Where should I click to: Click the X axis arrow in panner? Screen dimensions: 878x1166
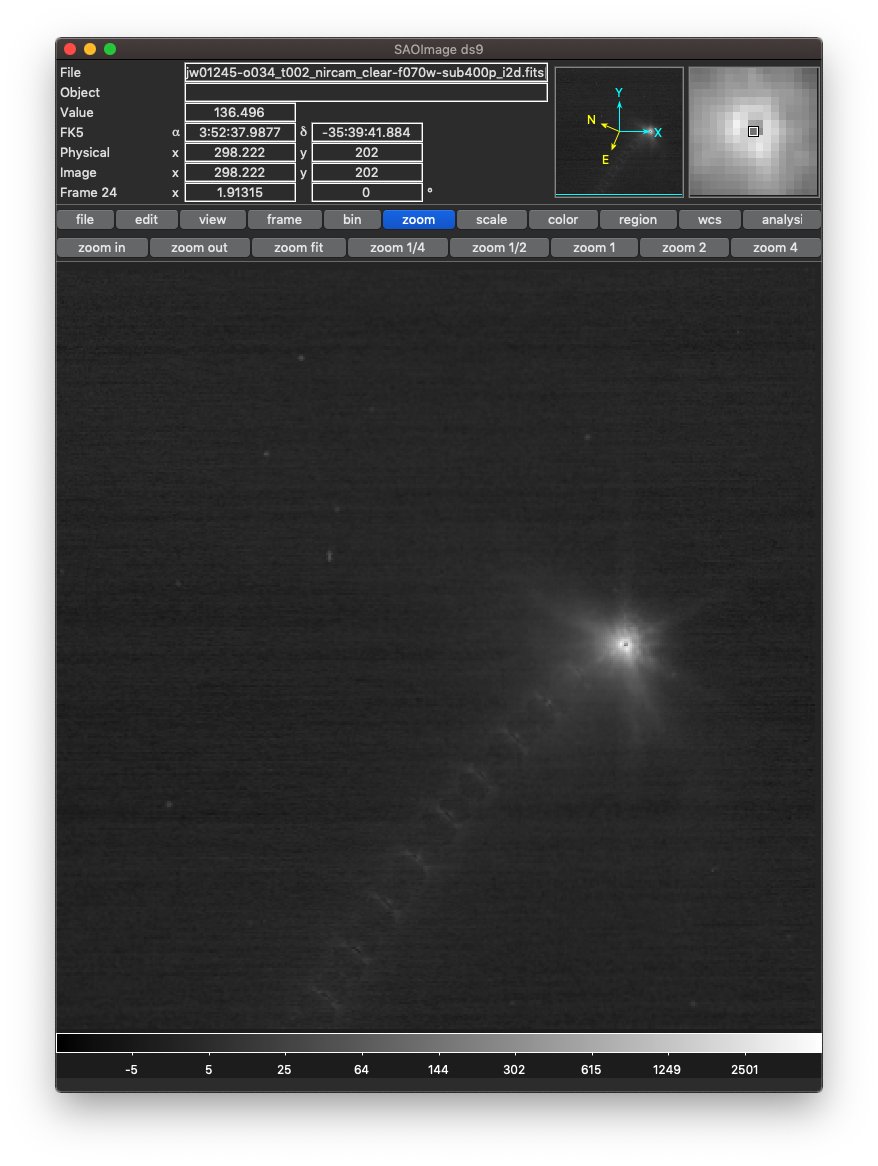[x=639, y=132]
